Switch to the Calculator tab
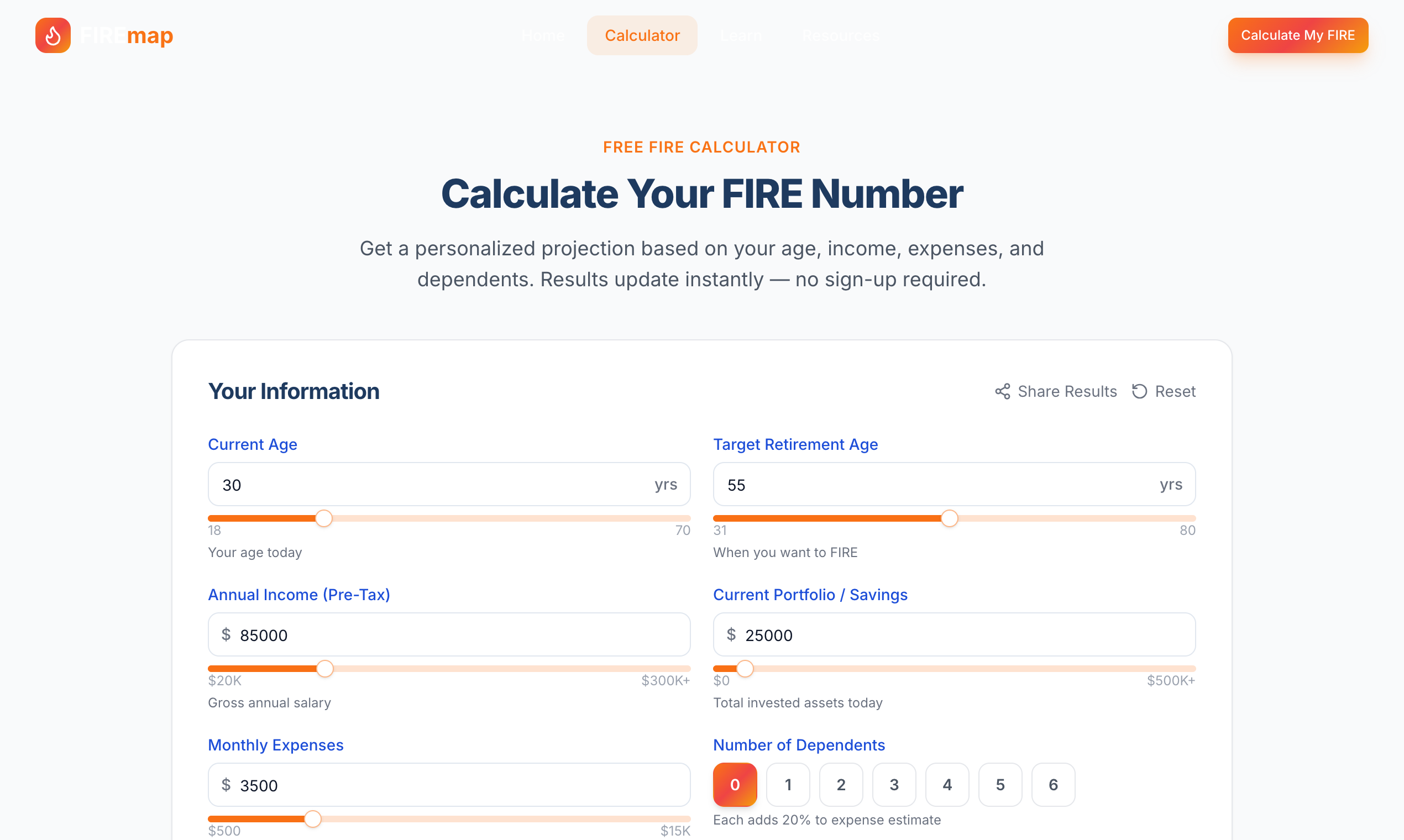Image resolution: width=1404 pixels, height=840 pixels. coord(642,35)
